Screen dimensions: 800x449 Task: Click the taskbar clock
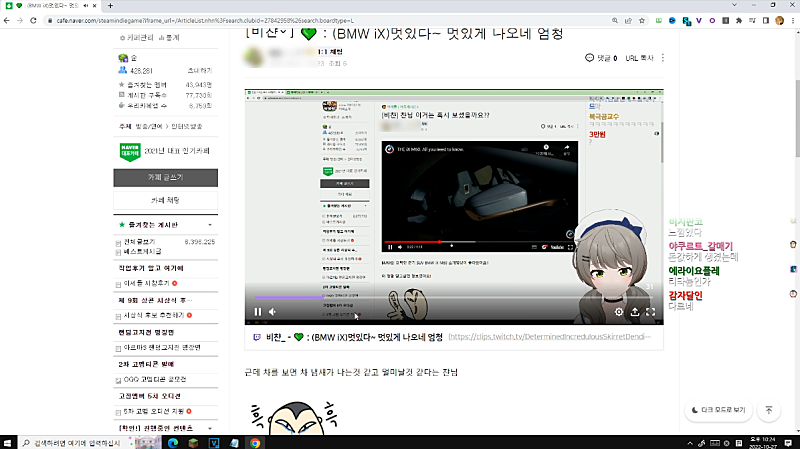[x=763, y=442]
